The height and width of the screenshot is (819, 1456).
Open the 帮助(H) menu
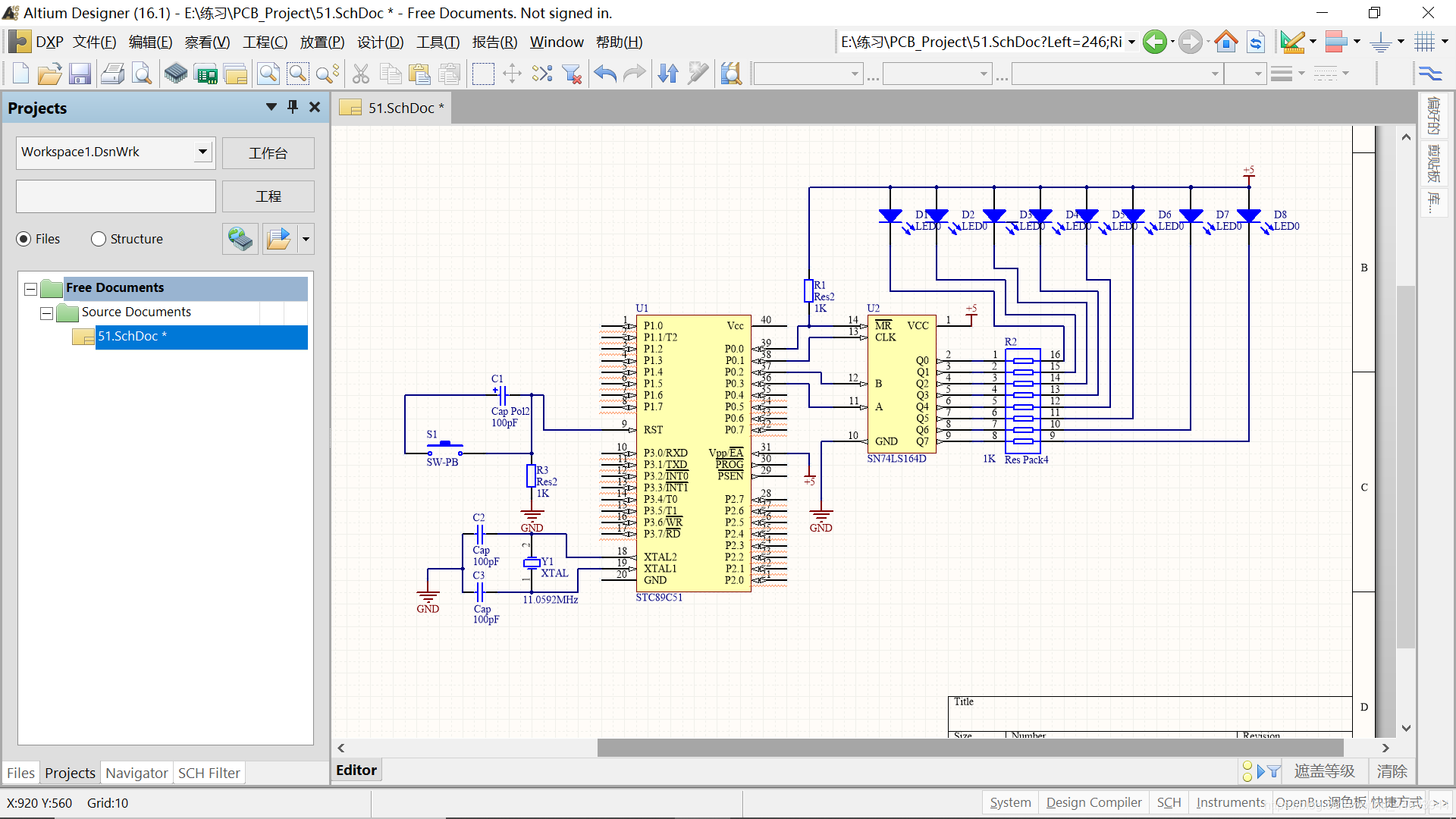[620, 42]
